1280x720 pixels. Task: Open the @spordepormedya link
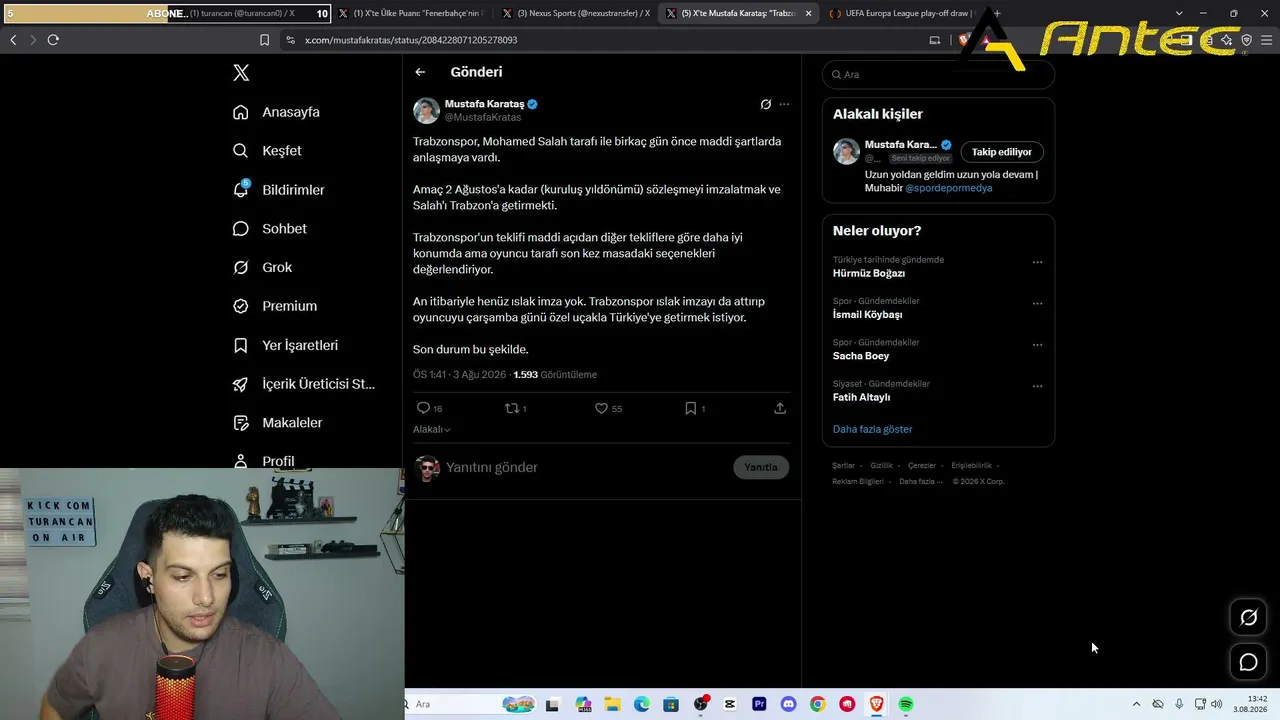(949, 188)
